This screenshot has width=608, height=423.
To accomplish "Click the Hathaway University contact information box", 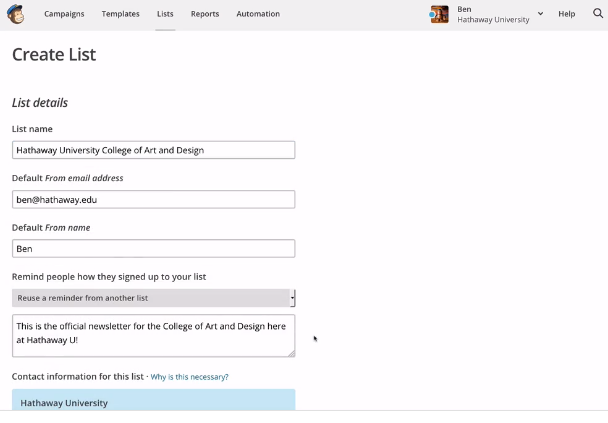I will (153, 401).
